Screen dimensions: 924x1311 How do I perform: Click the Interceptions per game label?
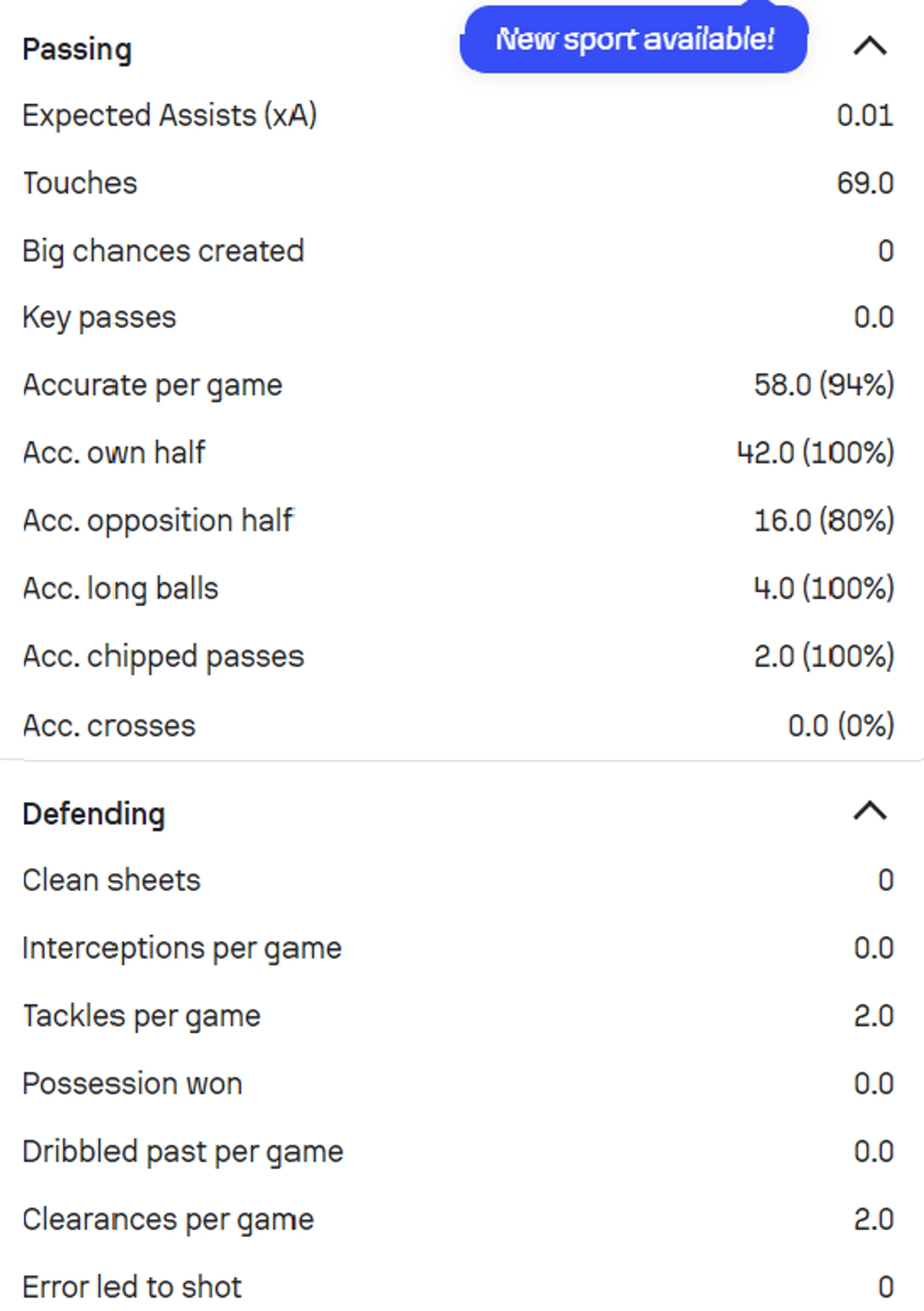(182, 948)
